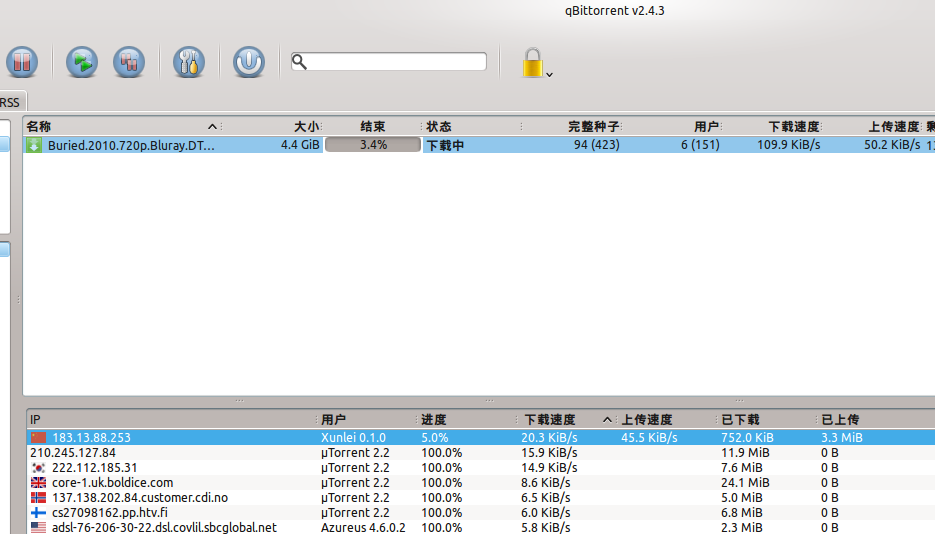Sort torrents by 下载速度 column header
Screen dimensions: 935x534
pos(772,126)
